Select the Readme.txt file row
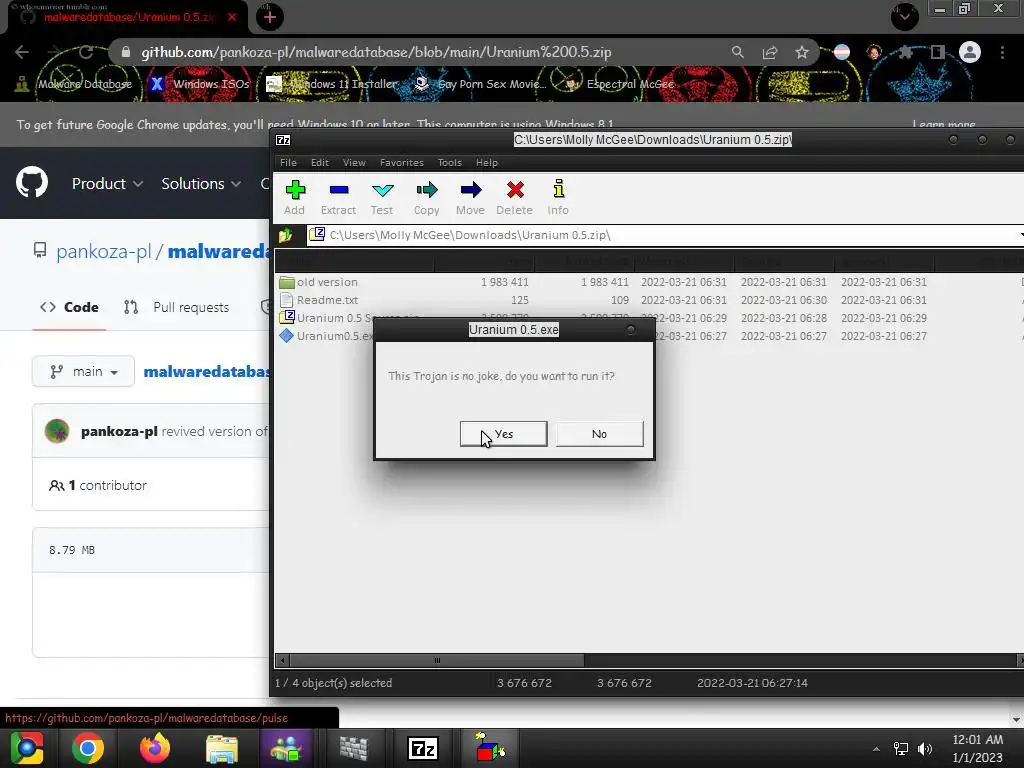 (x=648, y=300)
